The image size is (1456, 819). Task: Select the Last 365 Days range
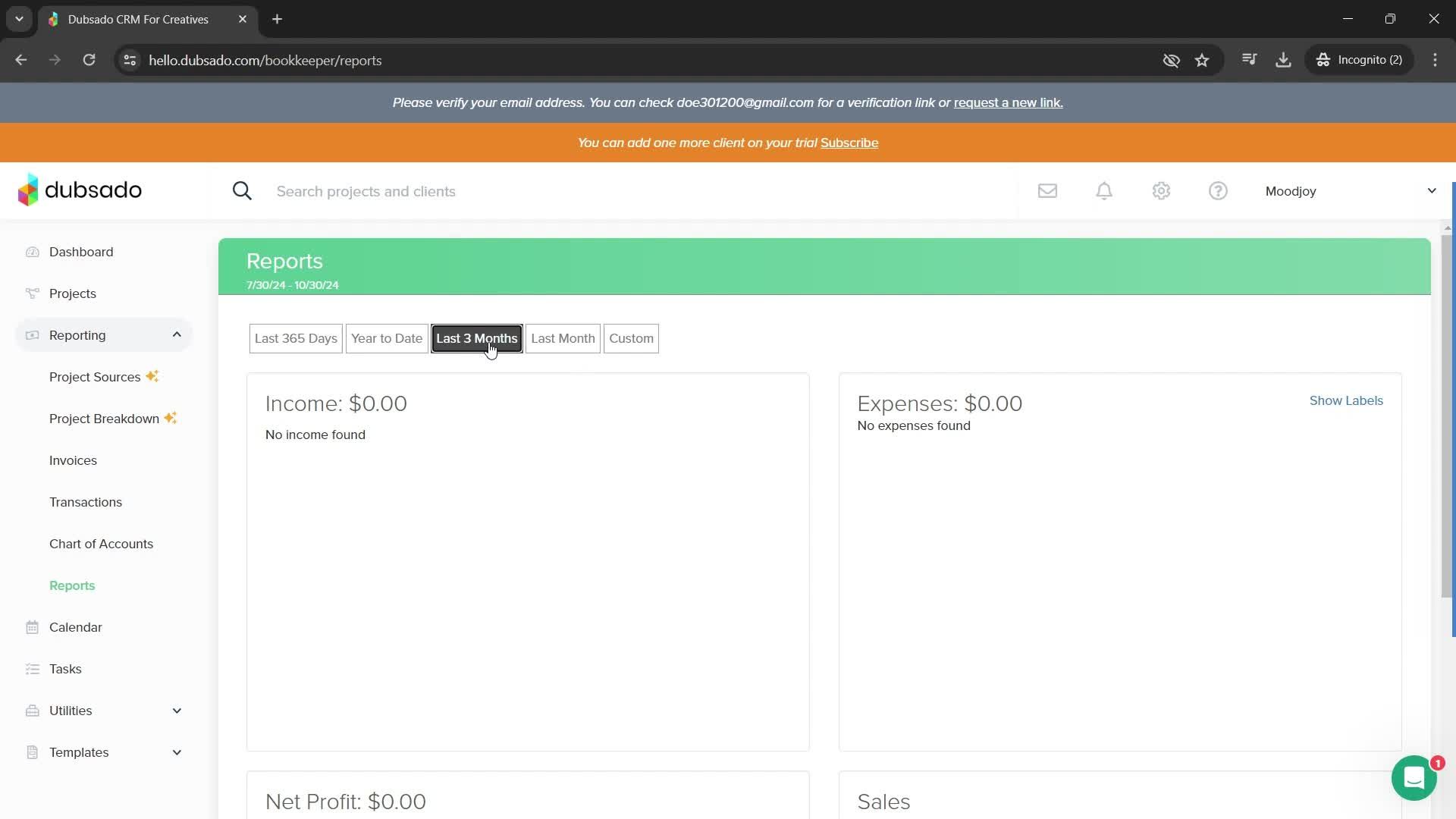[296, 338]
